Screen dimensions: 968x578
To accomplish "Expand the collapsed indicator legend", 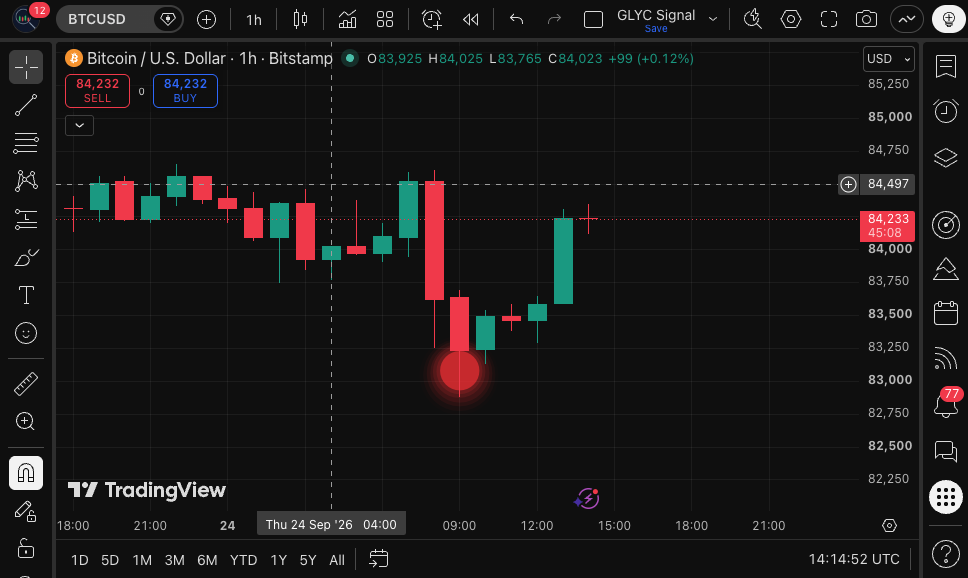I will (x=80, y=125).
